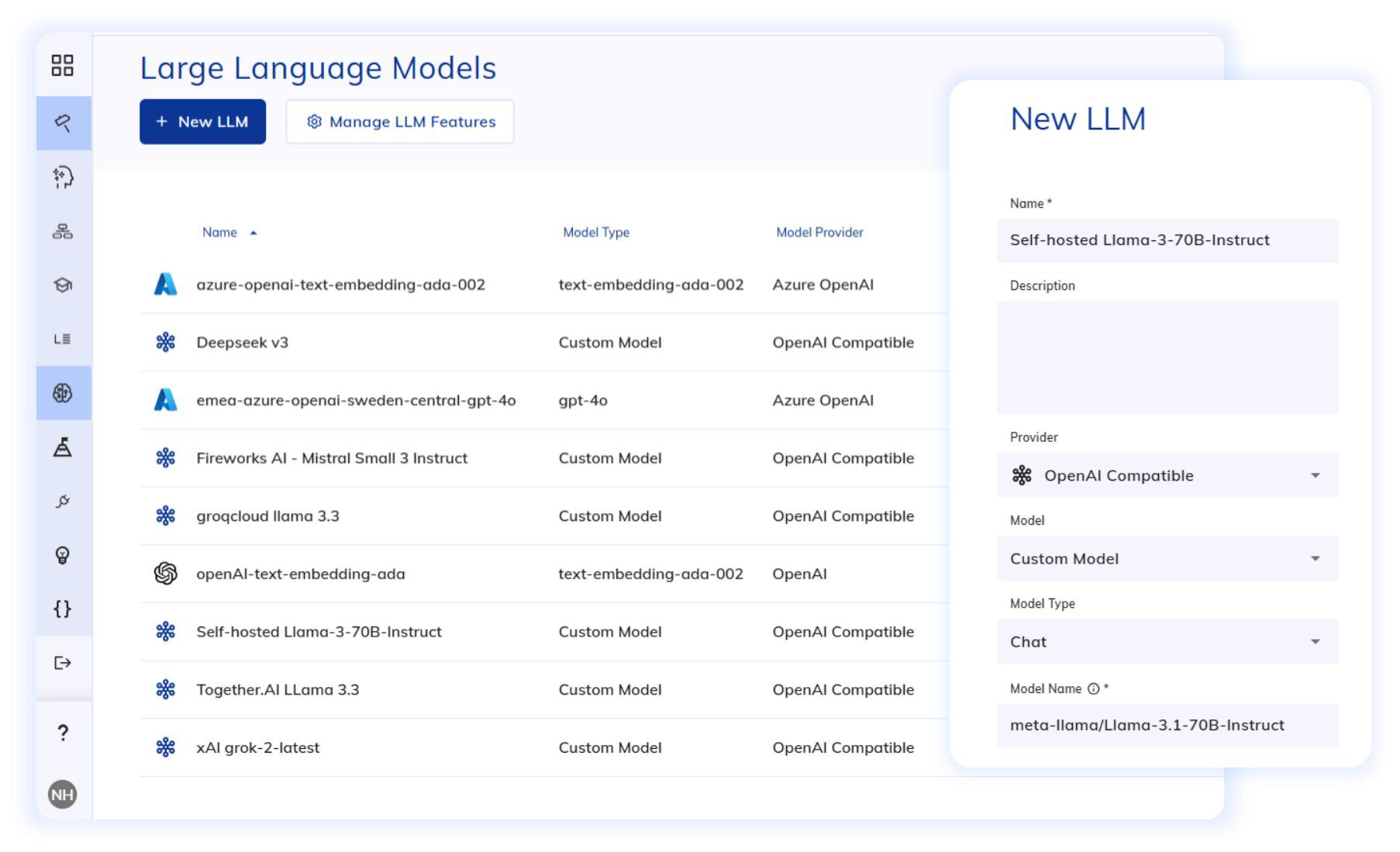Open the lab flask icon in sidebar
This screenshot has width=1400, height=852.
[63, 447]
